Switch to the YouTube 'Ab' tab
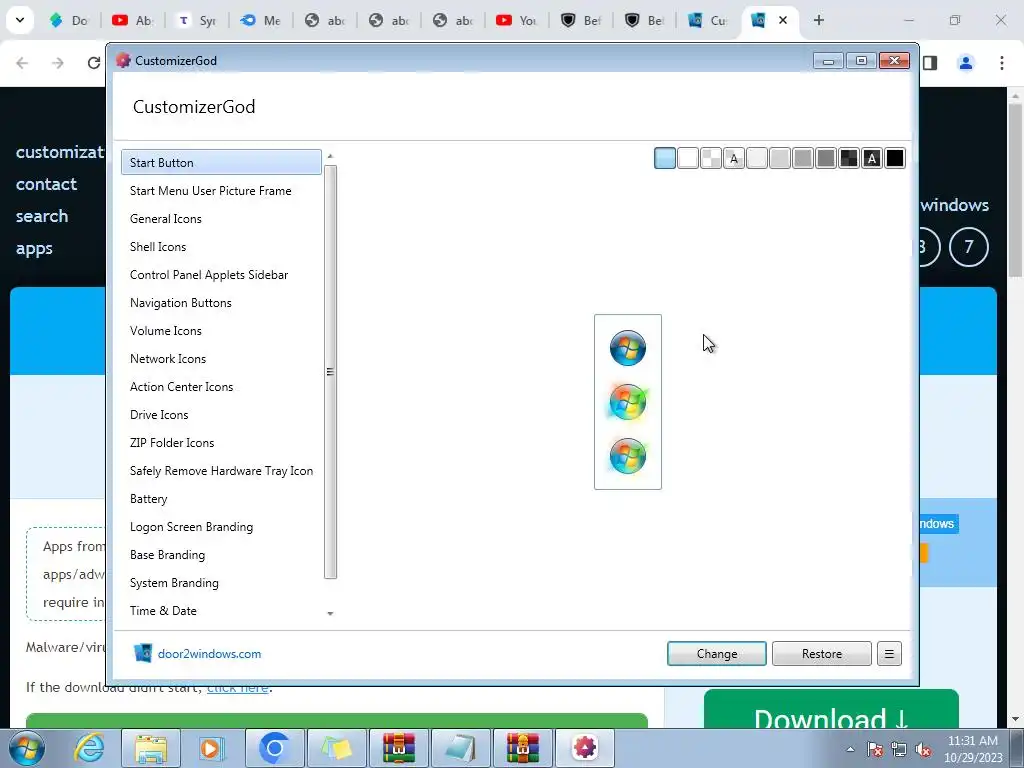 tap(133, 20)
